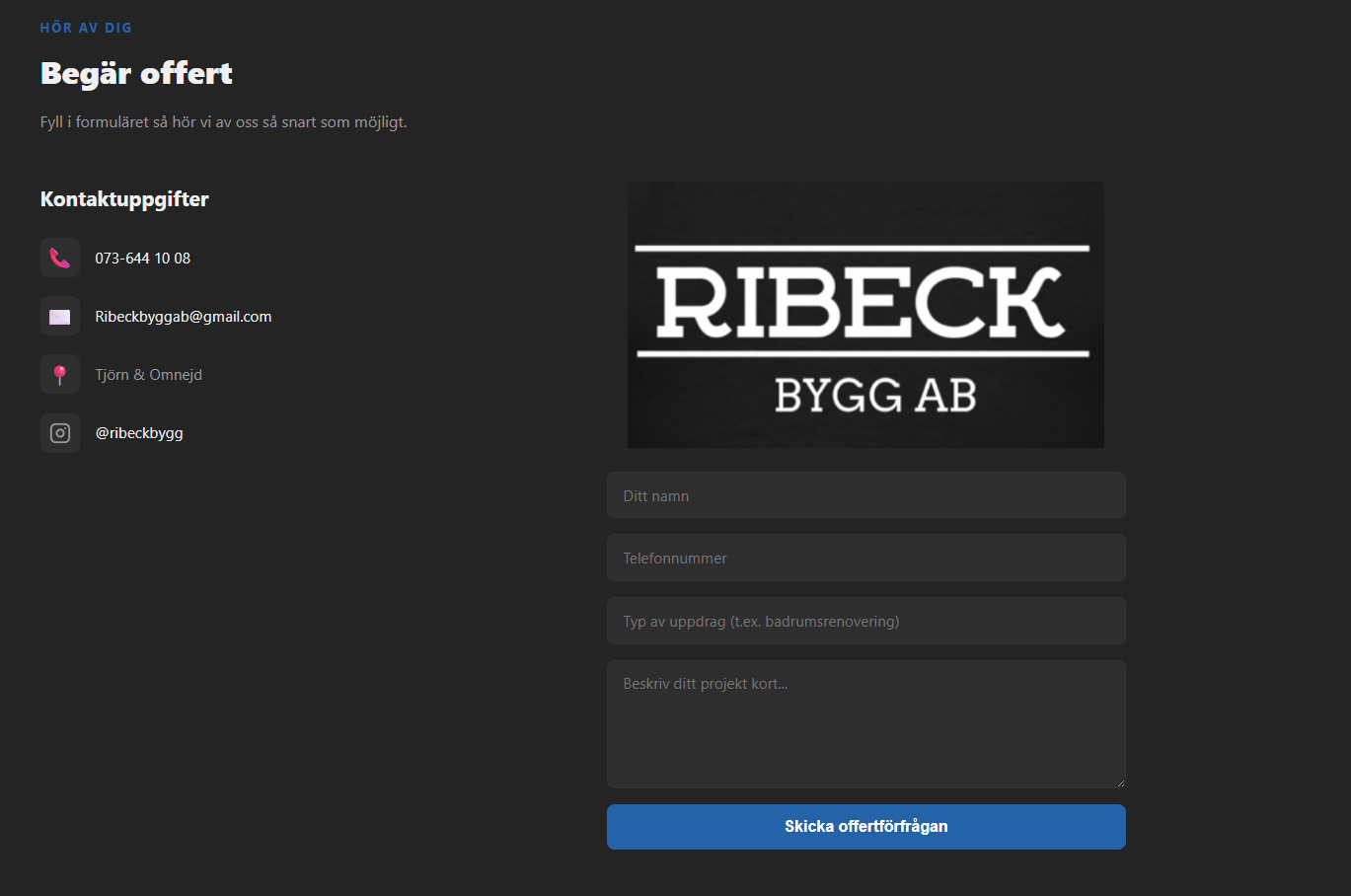This screenshot has height=896, width=1351.
Task: Click the HÖR AV DIG label
Action: coord(86,28)
